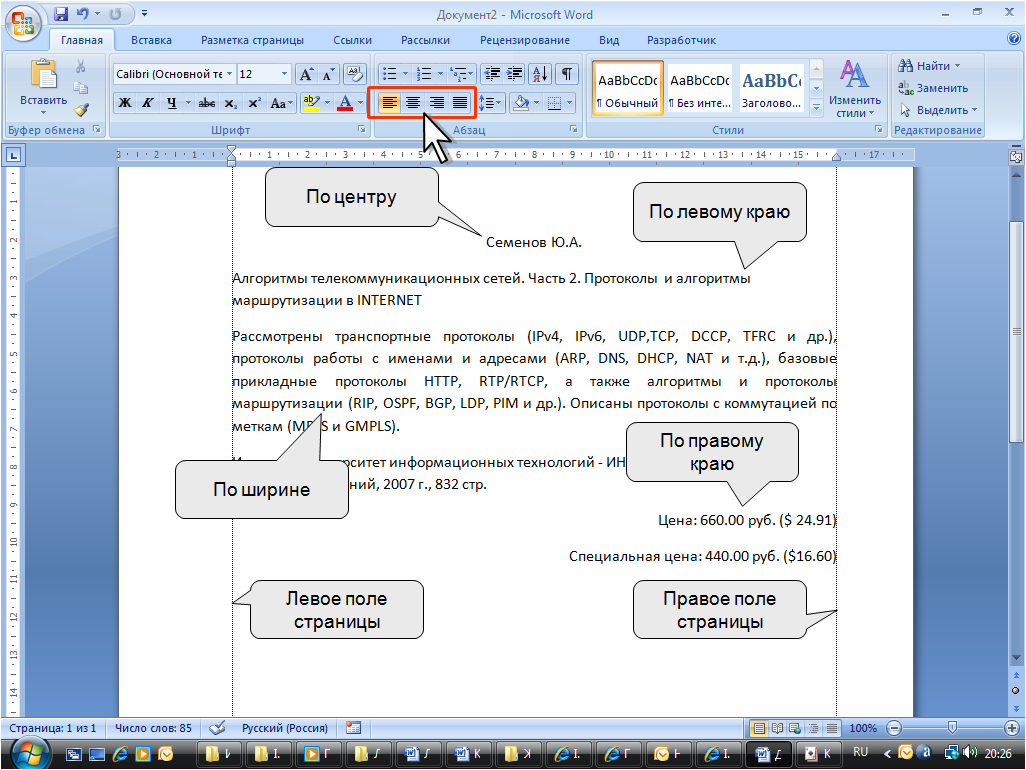Screen dimensions: 1026x770
Task: Shrink font size with small A icon
Action: point(327,74)
